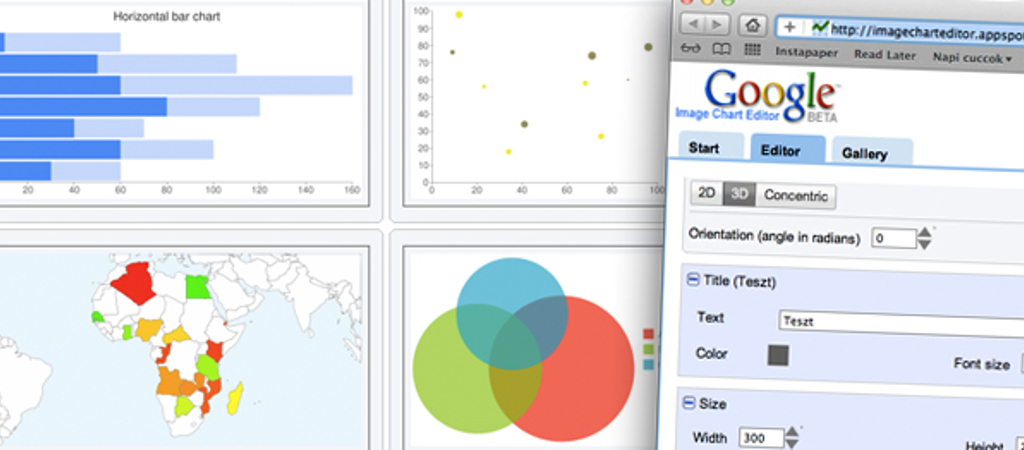Image resolution: width=1024 pixels, height=450 pixels.
Task: Open bookmarks with the book icon
Action: [x=722, y=50]
